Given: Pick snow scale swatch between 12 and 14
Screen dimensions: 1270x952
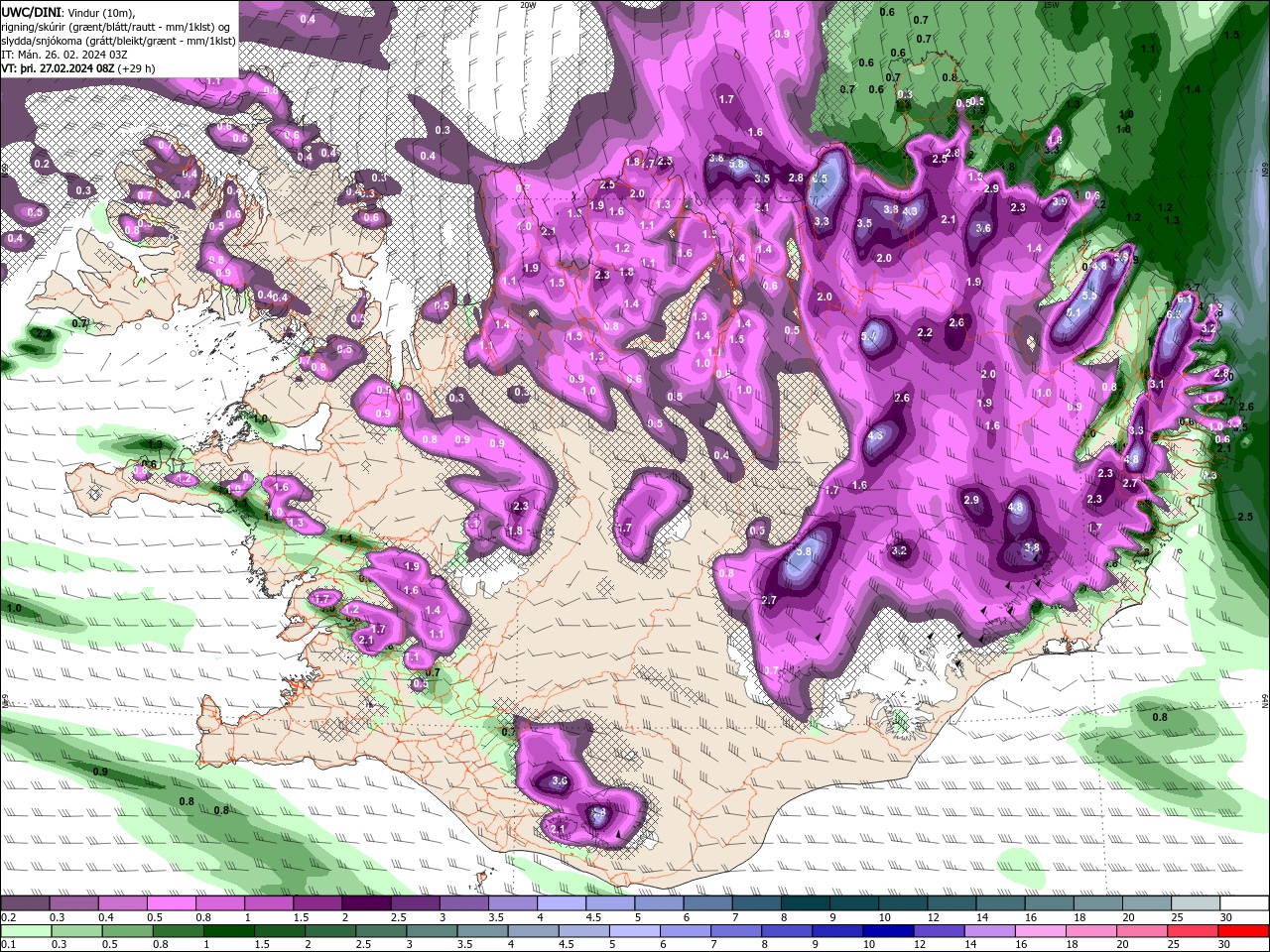Looking at the screenshot, I should click(951, 903).
